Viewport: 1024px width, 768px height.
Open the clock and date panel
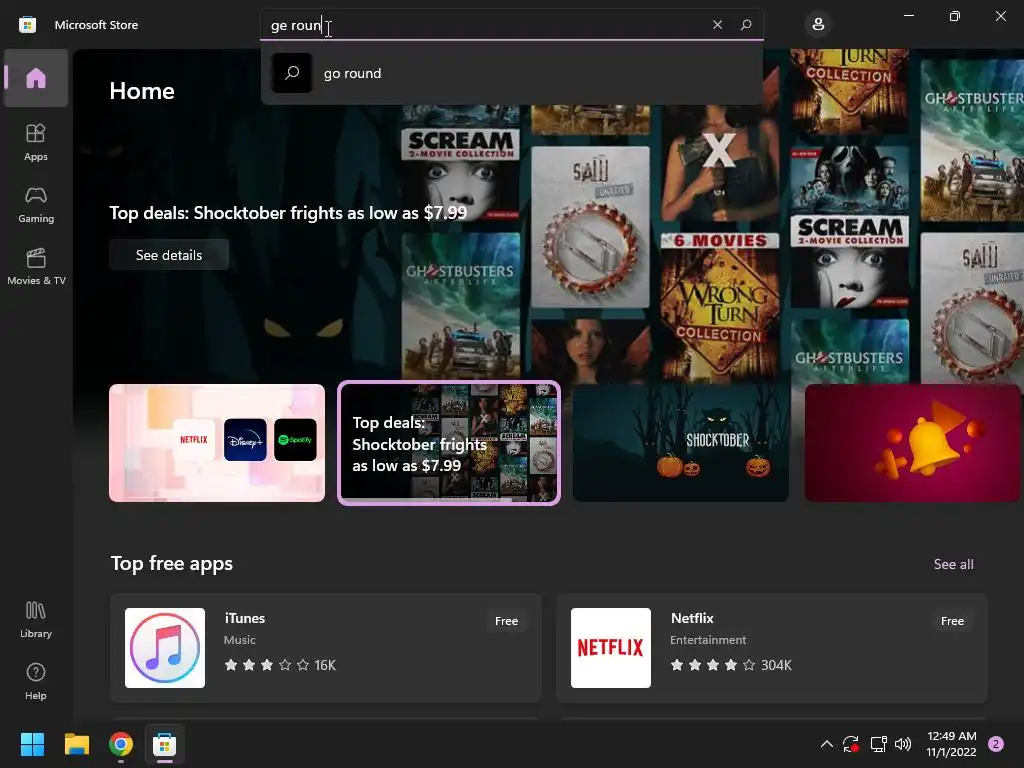tap(952, 744)
